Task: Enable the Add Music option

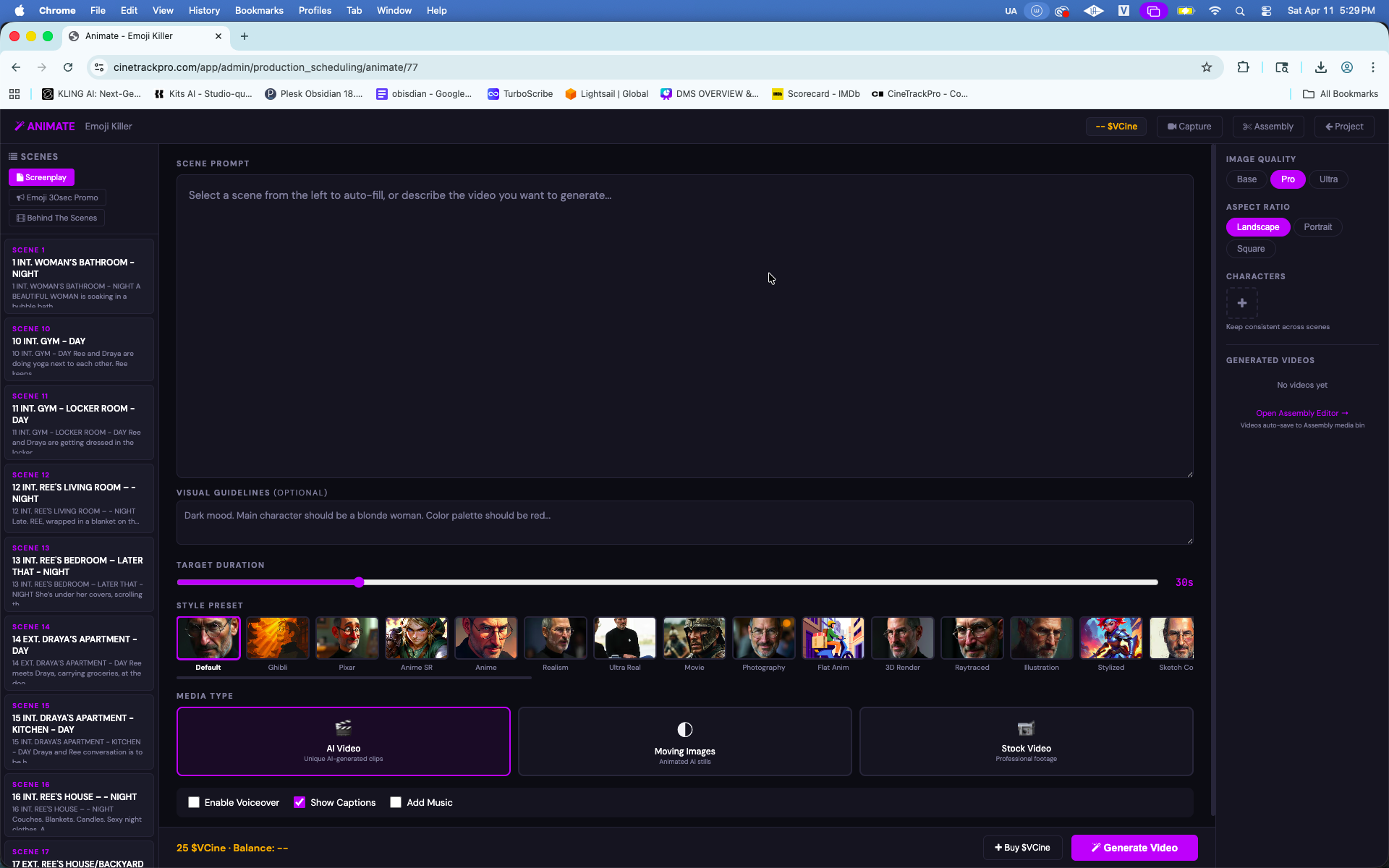Action: coord(396,802)
